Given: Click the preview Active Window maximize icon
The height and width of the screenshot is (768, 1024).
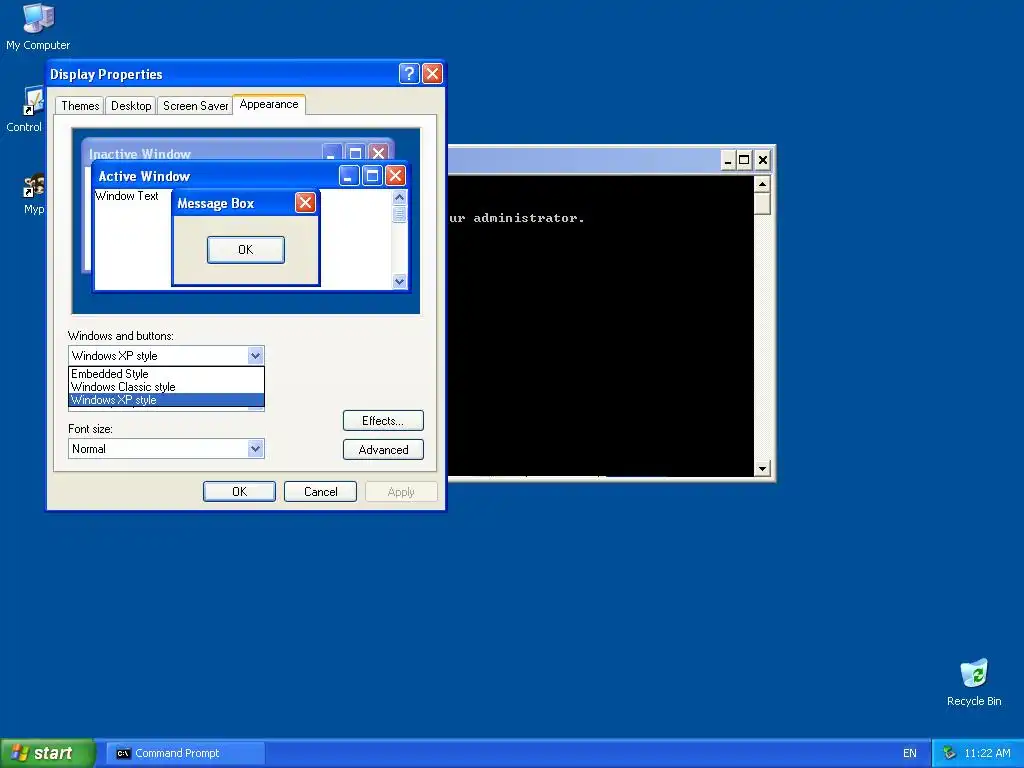Looking at the screenshot, I should (372, 175).
